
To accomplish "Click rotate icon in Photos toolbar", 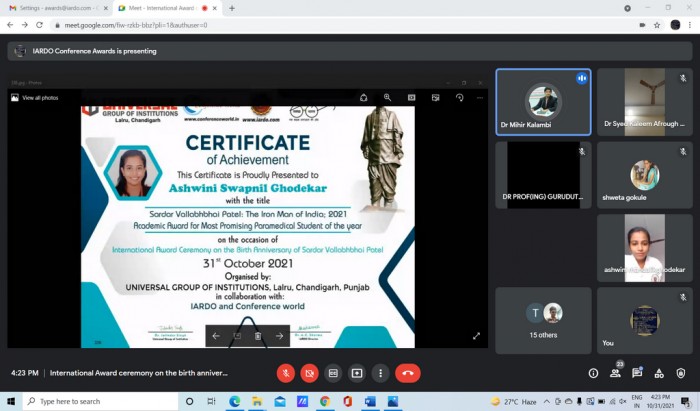I will tap(459, 97).
